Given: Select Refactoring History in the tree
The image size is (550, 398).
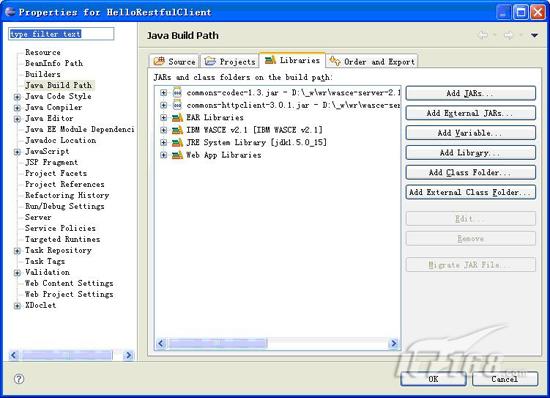Looking at the screenshot, I should (67, 195).
